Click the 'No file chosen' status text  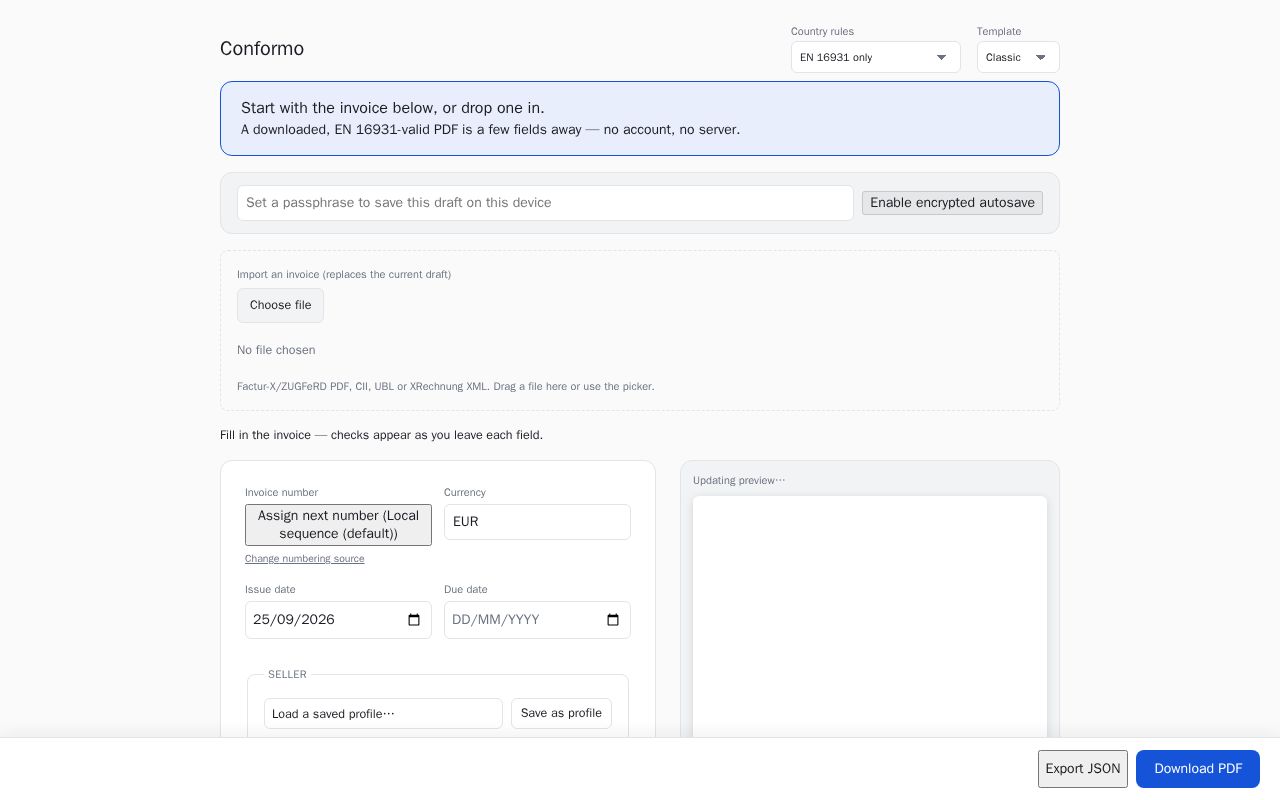click(x=276, y=350)
